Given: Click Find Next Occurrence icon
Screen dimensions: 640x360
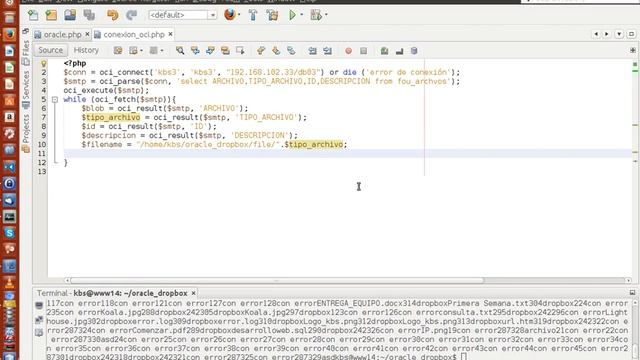Looking at the screenshot, I should click(x=210, y=51).
